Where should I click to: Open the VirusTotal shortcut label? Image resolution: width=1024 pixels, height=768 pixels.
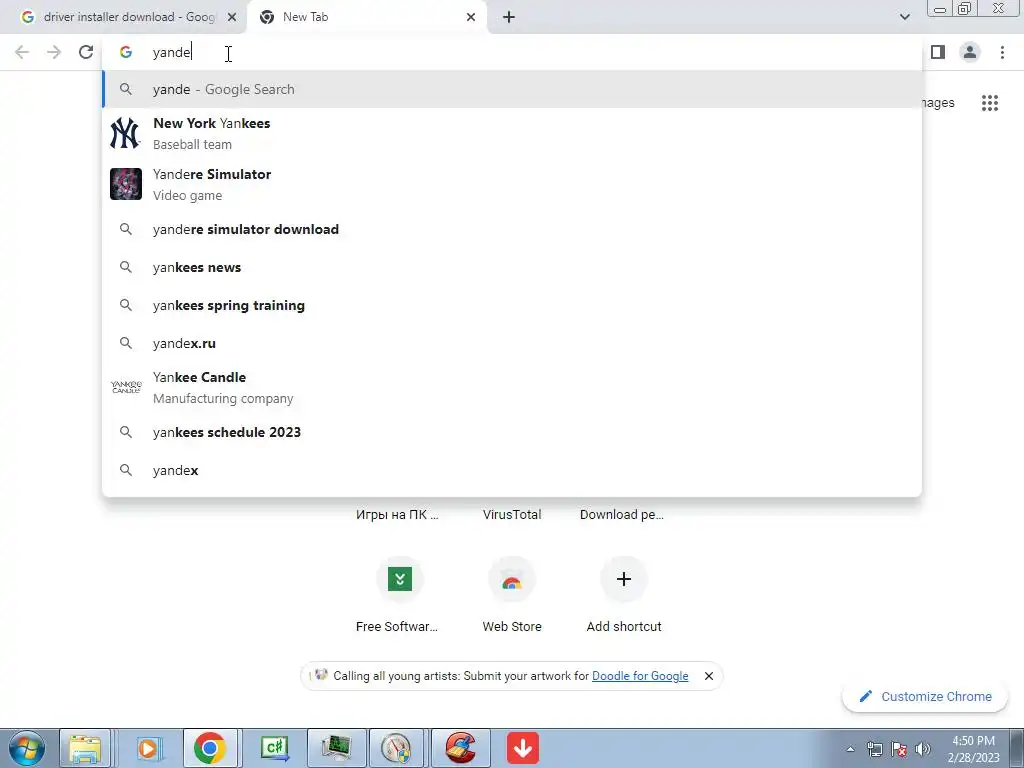[x=511, y=515]
